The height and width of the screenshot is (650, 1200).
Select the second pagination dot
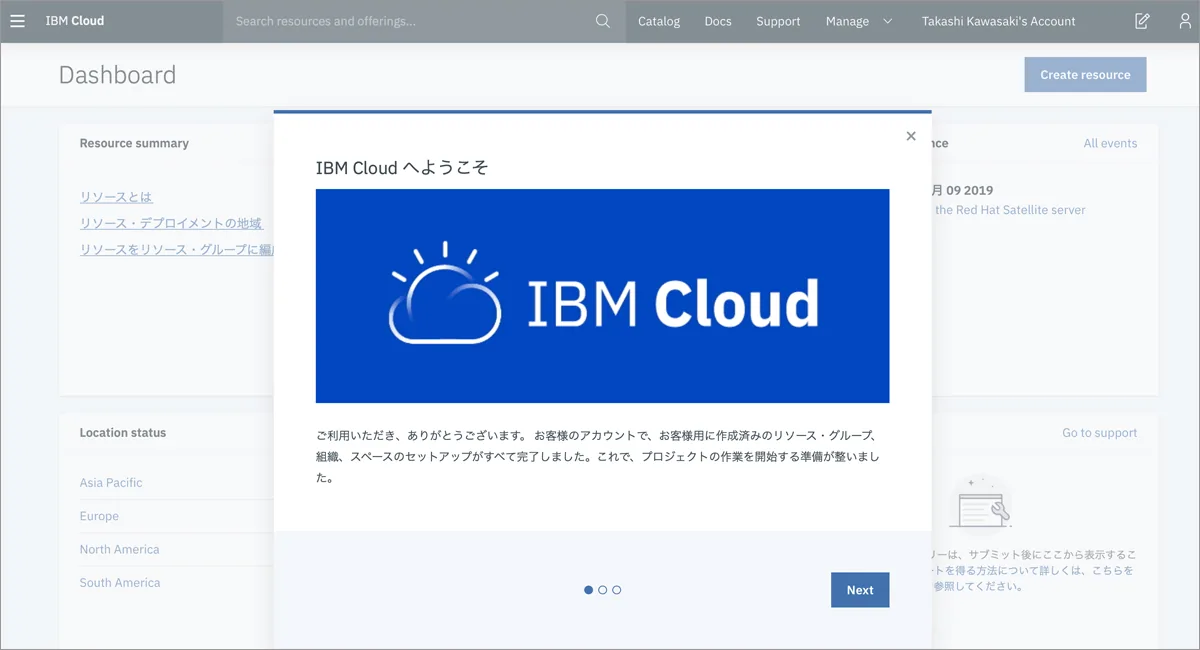point(603,590)
